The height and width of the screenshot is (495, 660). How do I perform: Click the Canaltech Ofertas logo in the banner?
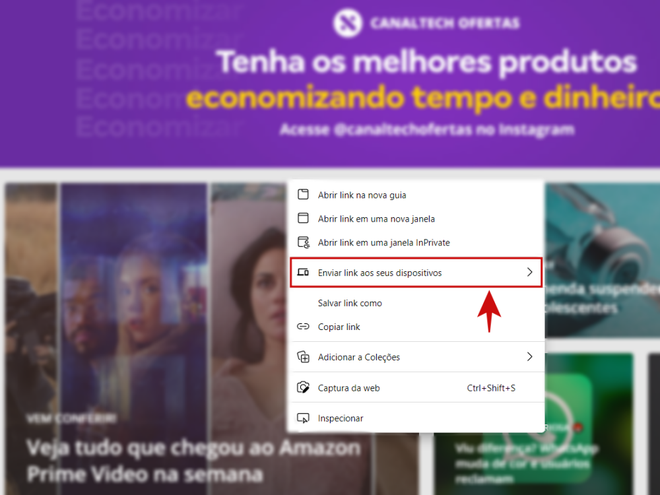tap(347, 23)
